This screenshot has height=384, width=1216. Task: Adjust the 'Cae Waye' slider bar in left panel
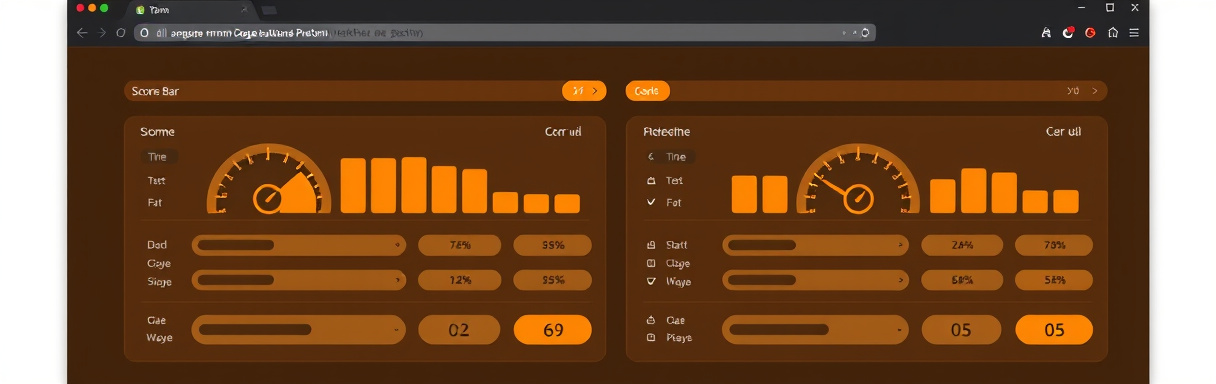click(x=298, y=329)
